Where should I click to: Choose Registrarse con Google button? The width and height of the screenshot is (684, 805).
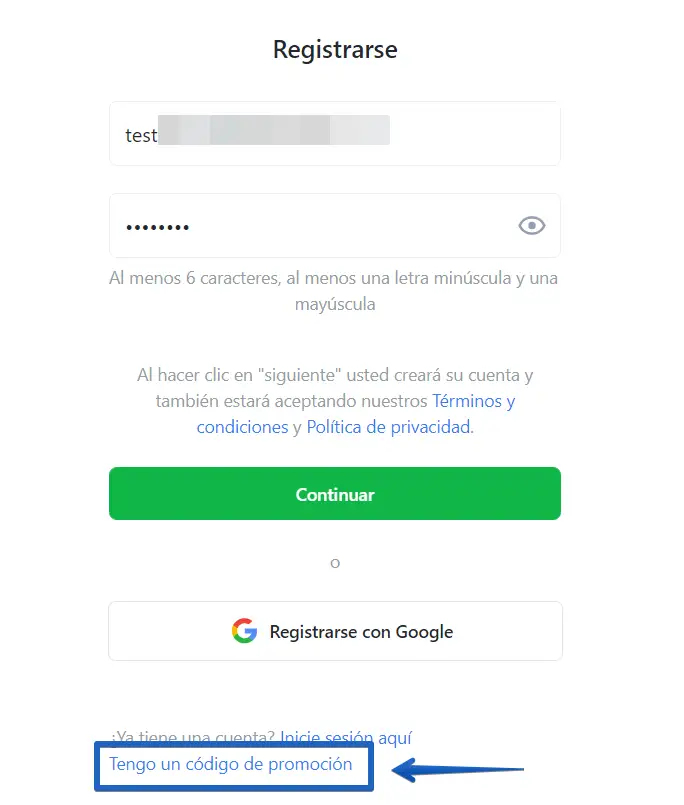(x=335, y=631)
